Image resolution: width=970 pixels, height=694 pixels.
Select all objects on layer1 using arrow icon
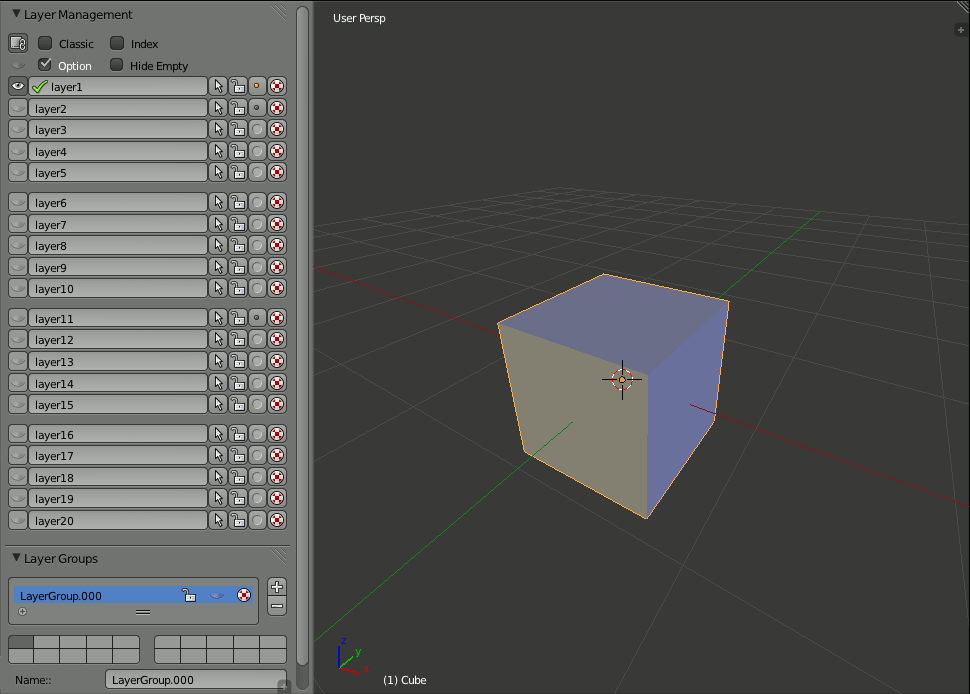point(217,86)
